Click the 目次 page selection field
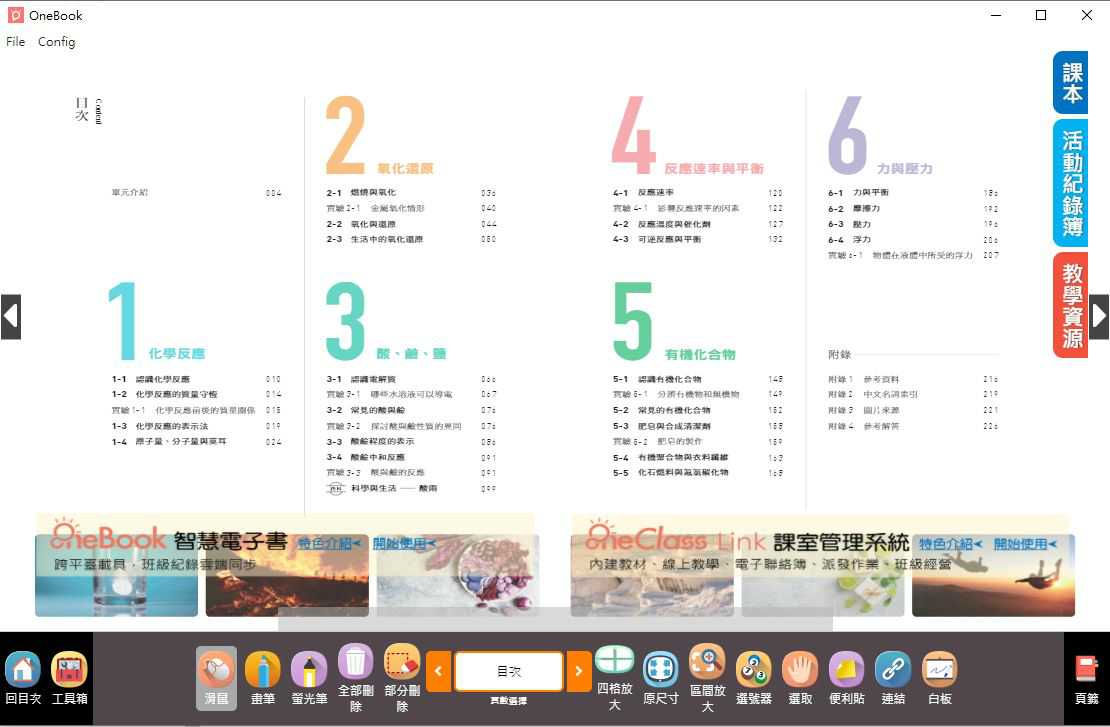The image size is (1110, 727). pyautogui.click(x=509, y=671)
